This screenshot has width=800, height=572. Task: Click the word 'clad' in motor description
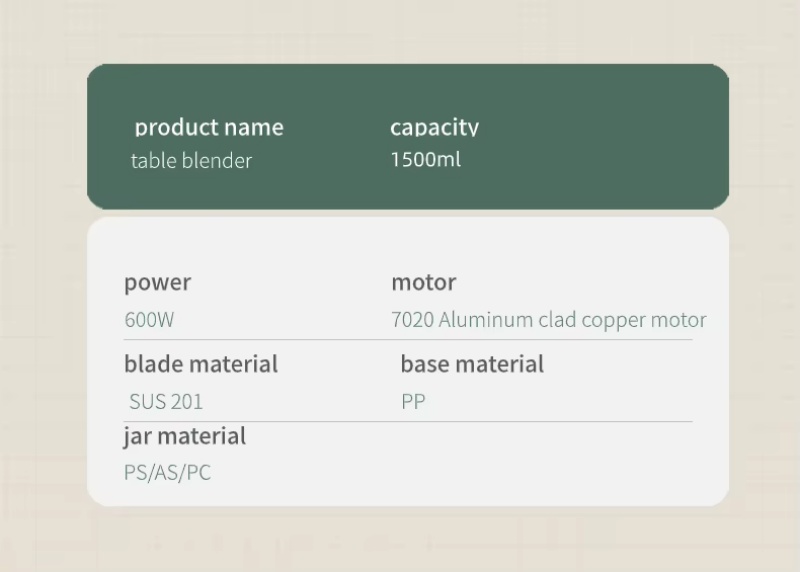(557, 320)
